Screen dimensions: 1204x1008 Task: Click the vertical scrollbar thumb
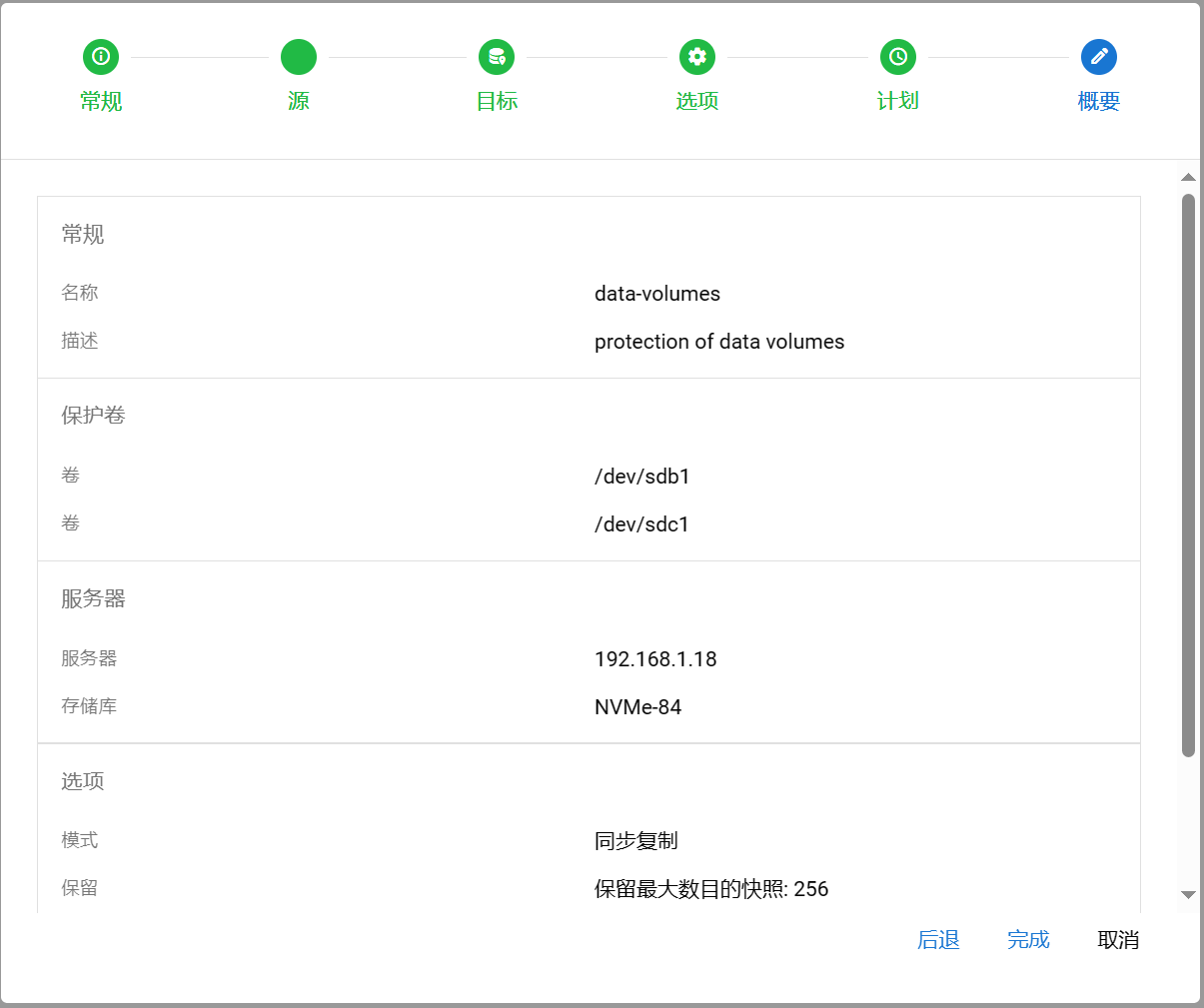click(x=1188, y=475)
